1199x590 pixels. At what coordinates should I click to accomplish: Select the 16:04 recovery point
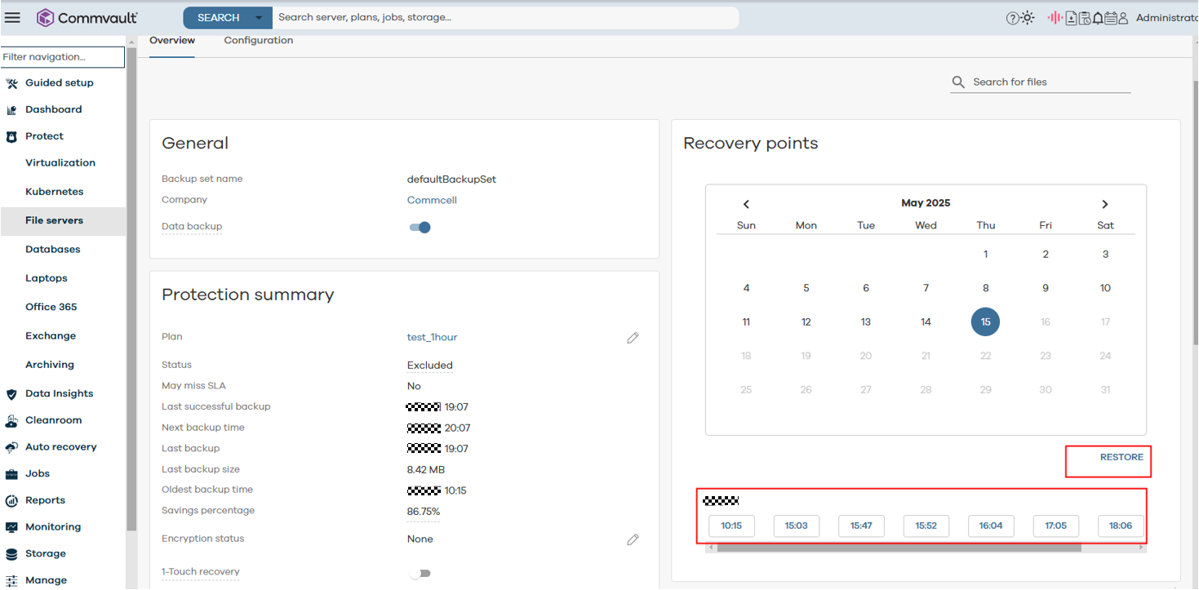tap(990, 525)
